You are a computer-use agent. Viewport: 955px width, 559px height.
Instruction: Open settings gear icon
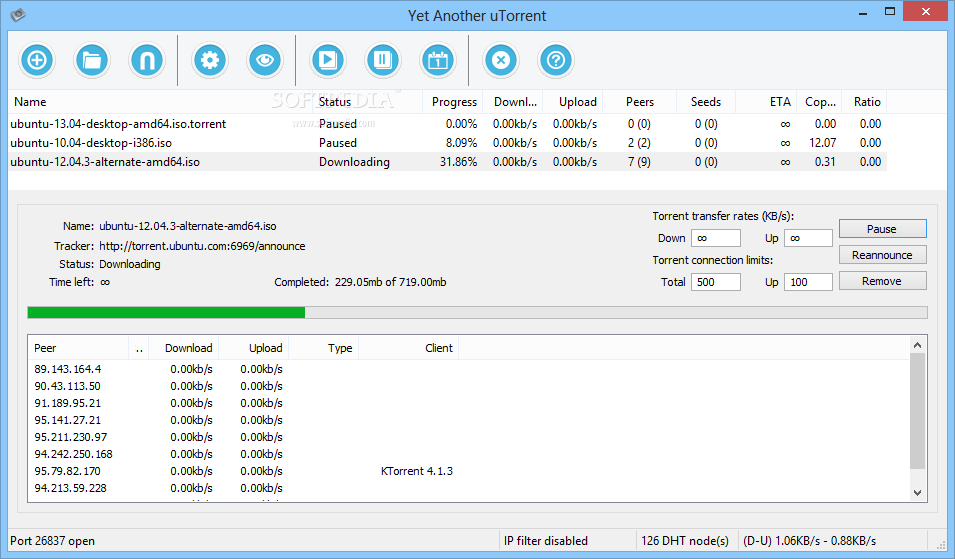point(210,60)
